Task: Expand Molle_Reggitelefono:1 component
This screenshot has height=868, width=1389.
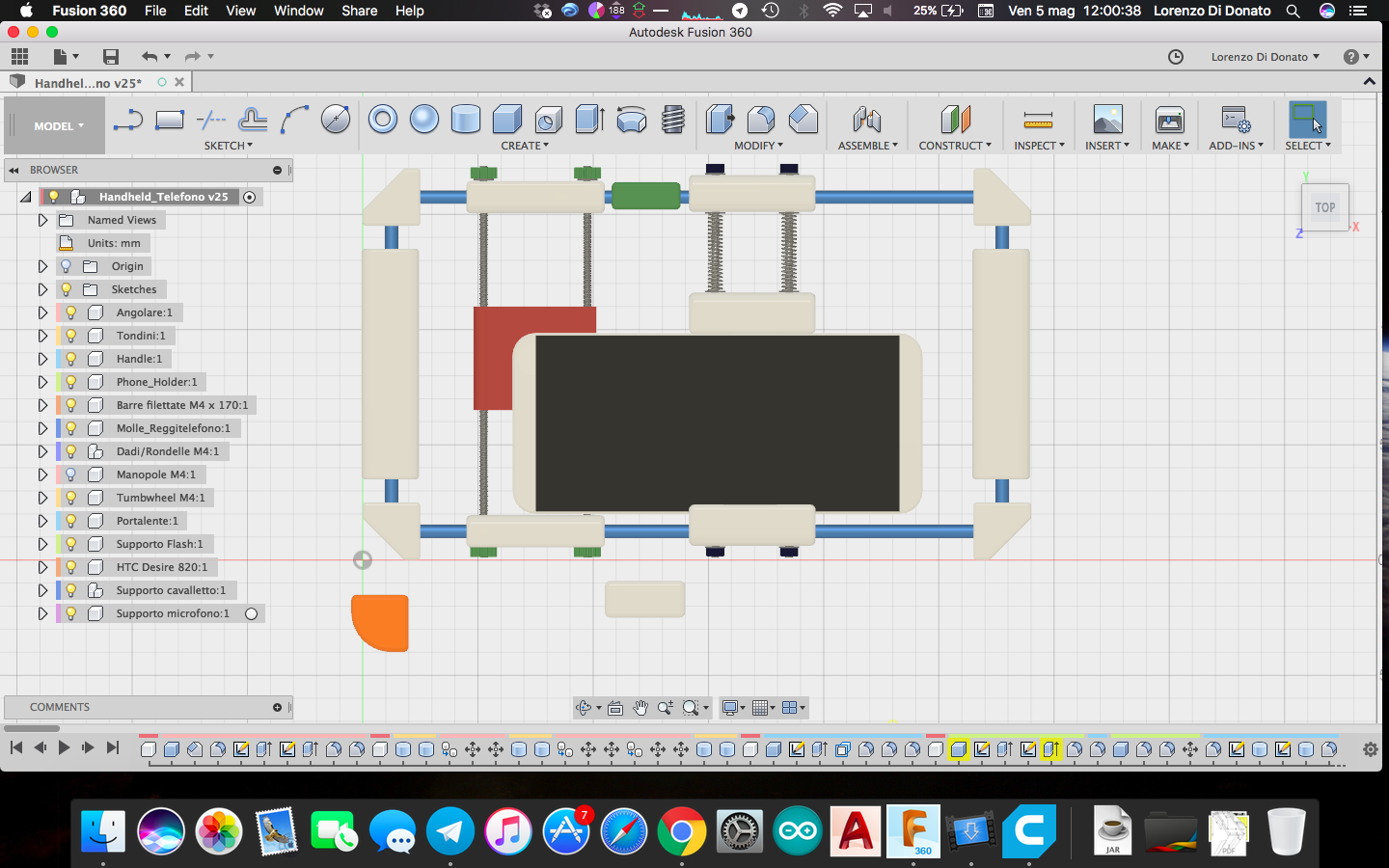Action: (x=42, y=428)
